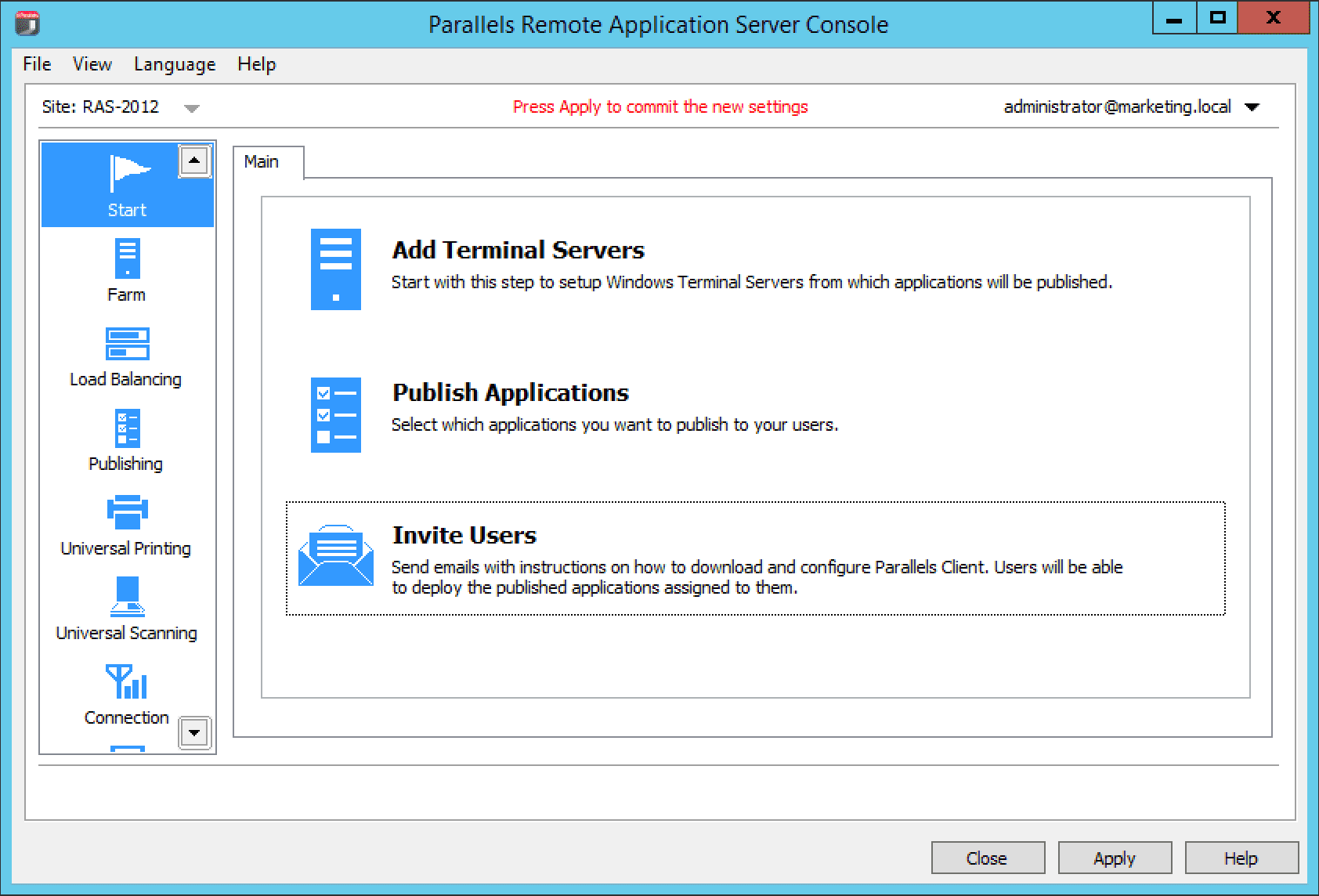
Task: Expand the administrator@marketing.local account dropdown
Action: pos(1252,107)
